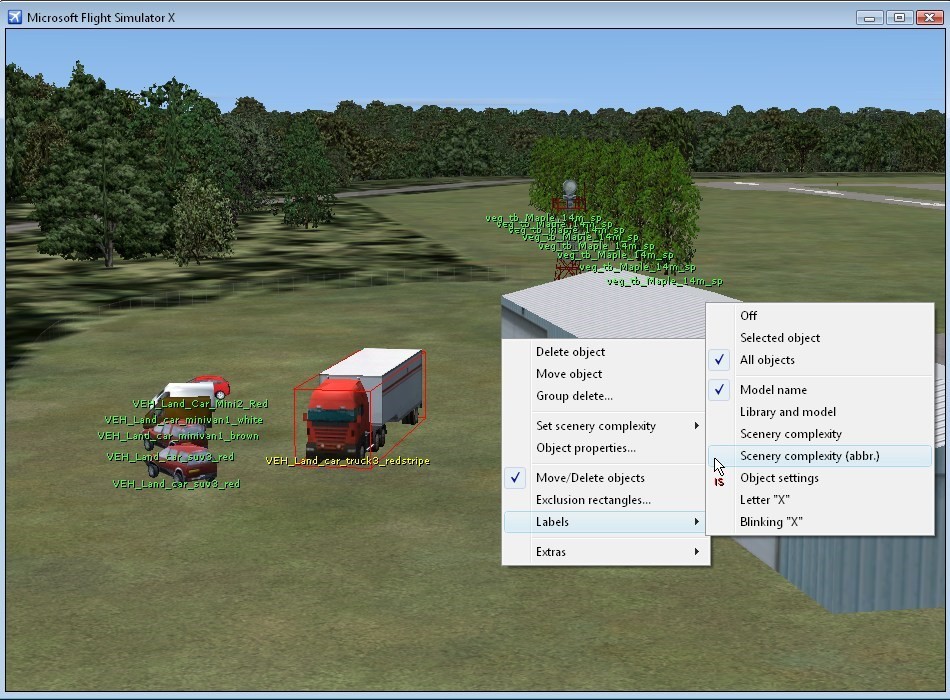The width and height of the screenshot is (950, 700).
Task: Click the Flight Simulator X title bar icon
Action: tap(15, 18)
